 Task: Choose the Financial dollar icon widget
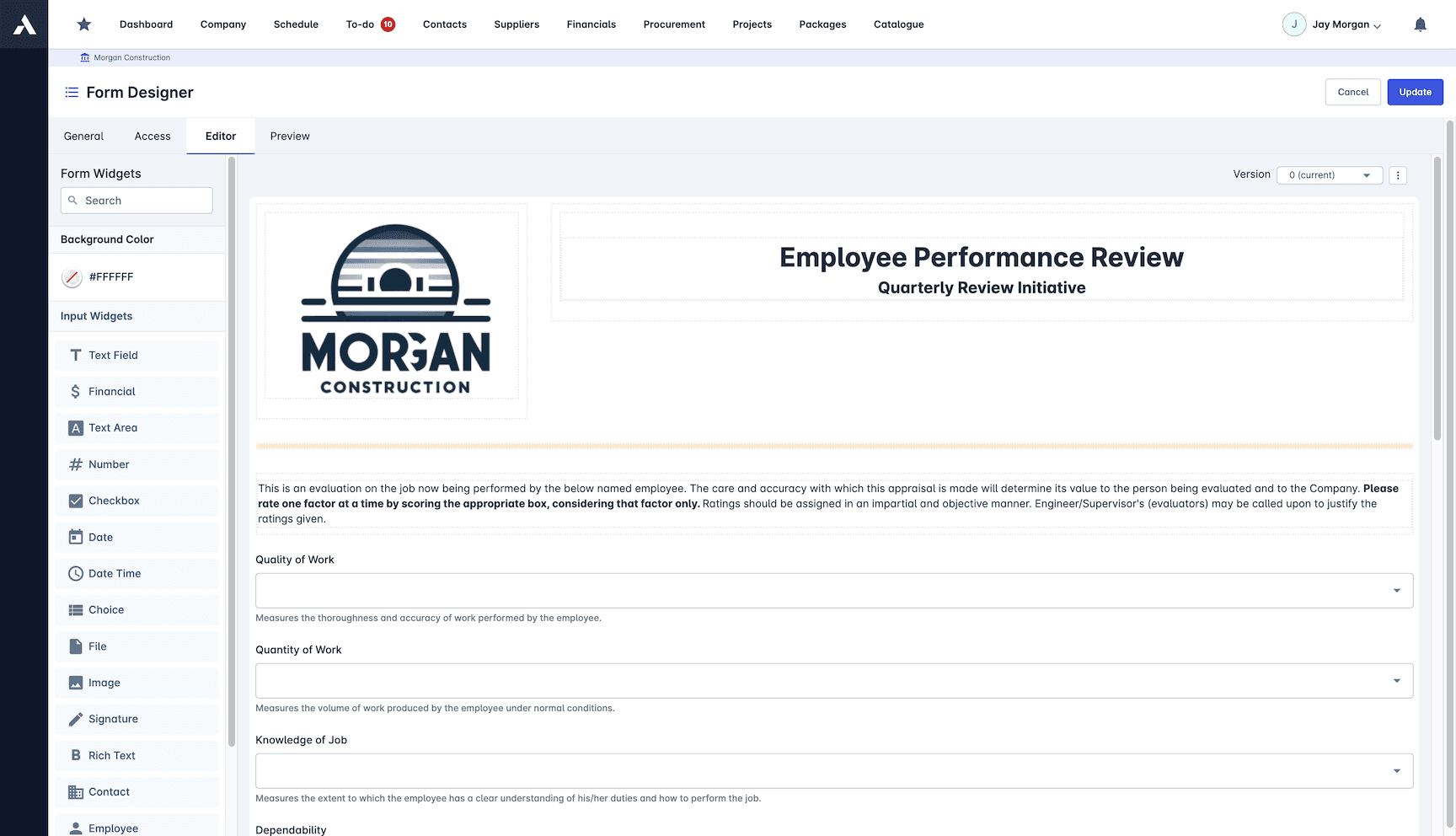76,392
